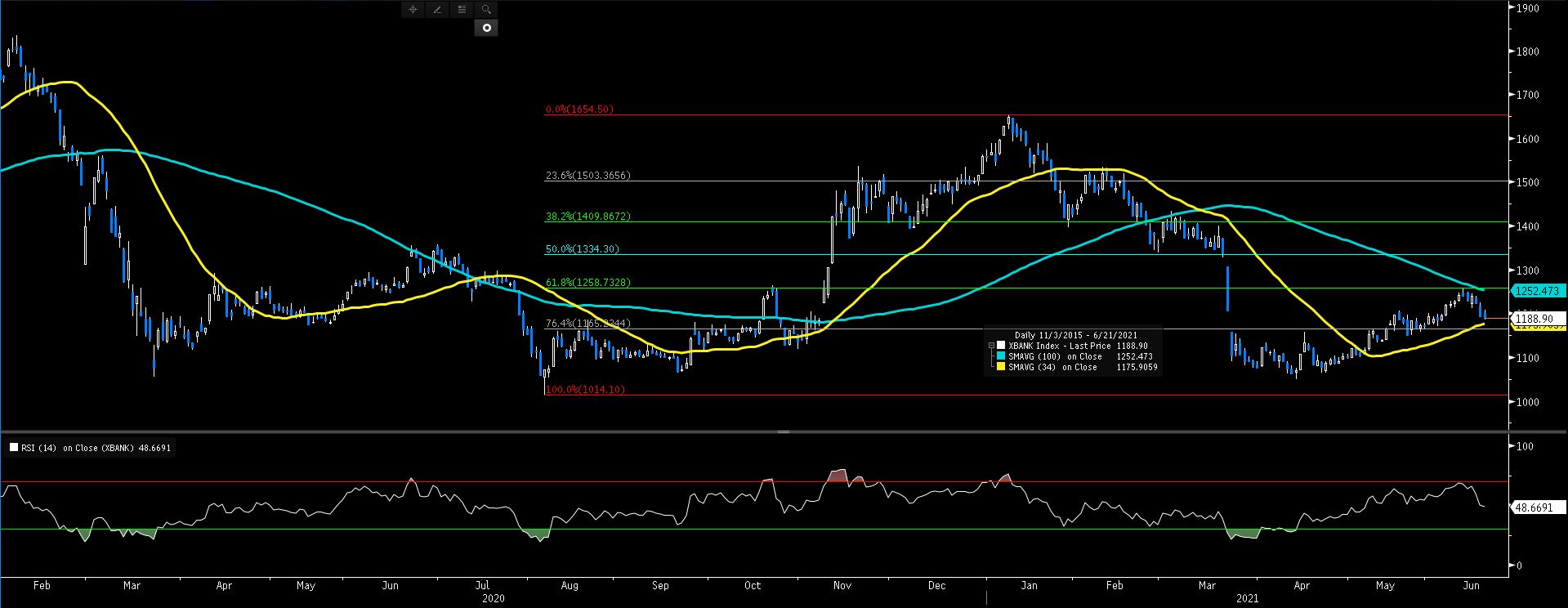Screen dimensions: 1568x608
Task: Select the annotation pencil drawing tool
Action: point(437,10)
